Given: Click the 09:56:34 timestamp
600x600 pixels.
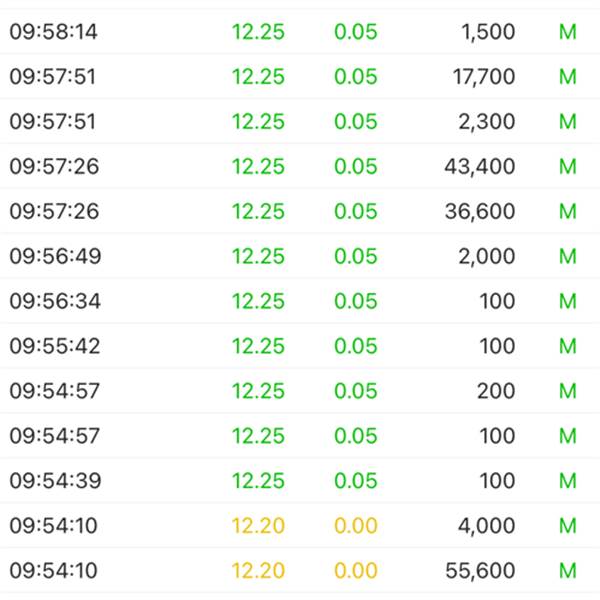Looking at the screenshot, I should click(x=54, y=302).
